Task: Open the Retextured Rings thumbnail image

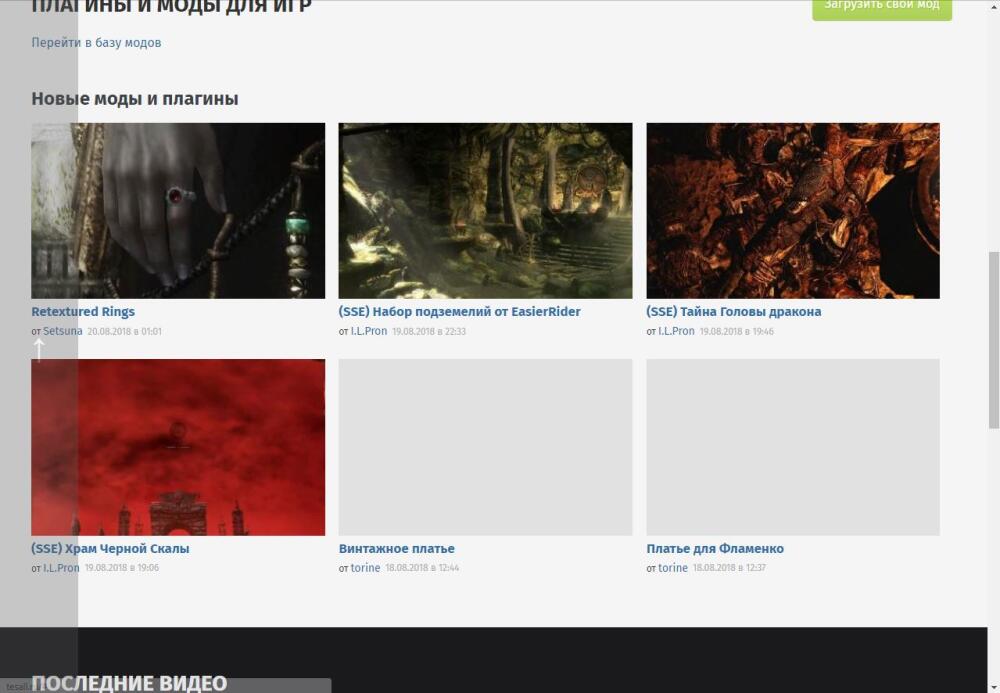Action: 178,210
